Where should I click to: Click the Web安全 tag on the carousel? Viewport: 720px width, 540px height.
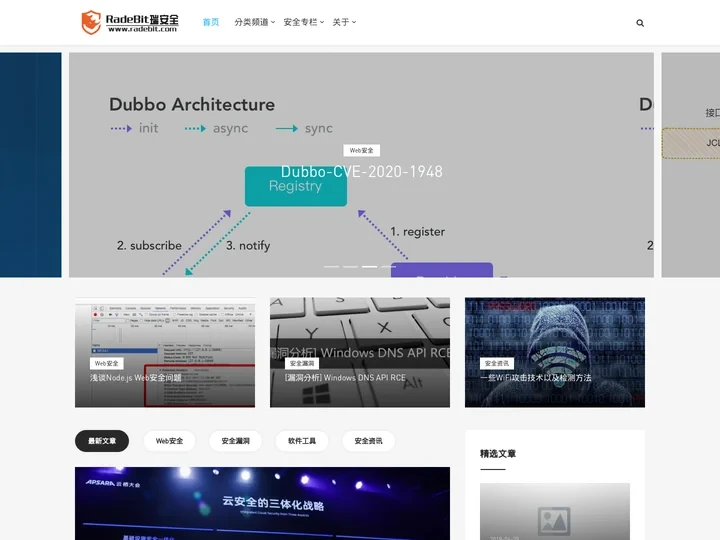click(361, 150)
